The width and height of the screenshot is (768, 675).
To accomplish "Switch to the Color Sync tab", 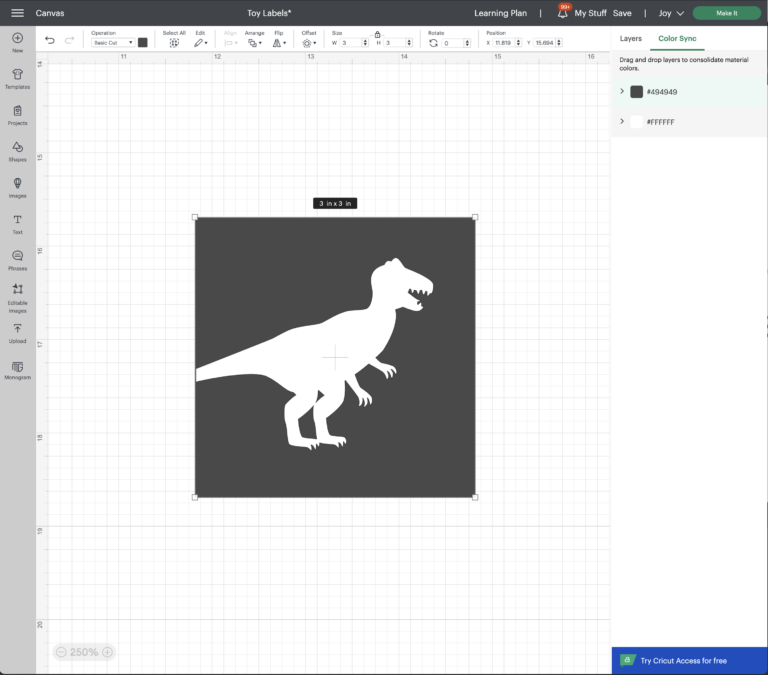I will (x=677, y=38).
